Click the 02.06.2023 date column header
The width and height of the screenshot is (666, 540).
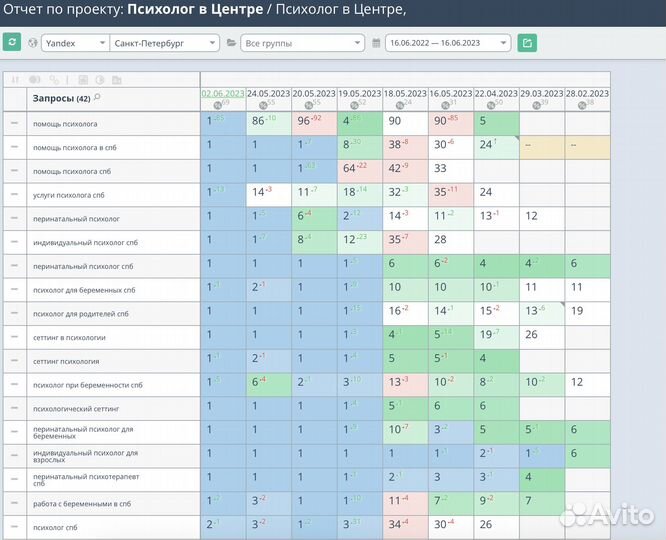222,93
